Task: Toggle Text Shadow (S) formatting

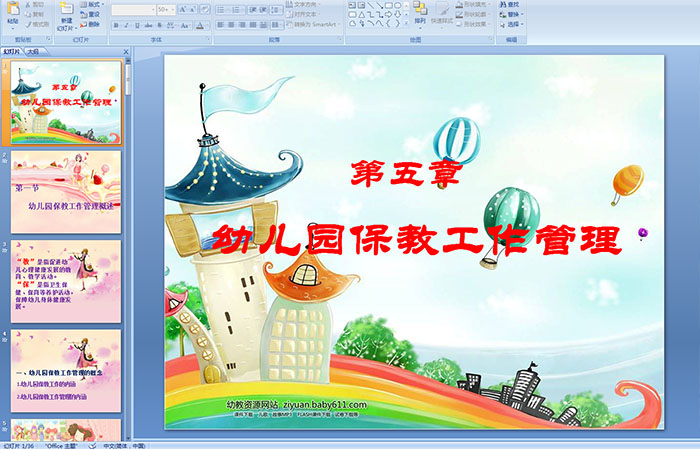Action: click(x=159, y=25)
